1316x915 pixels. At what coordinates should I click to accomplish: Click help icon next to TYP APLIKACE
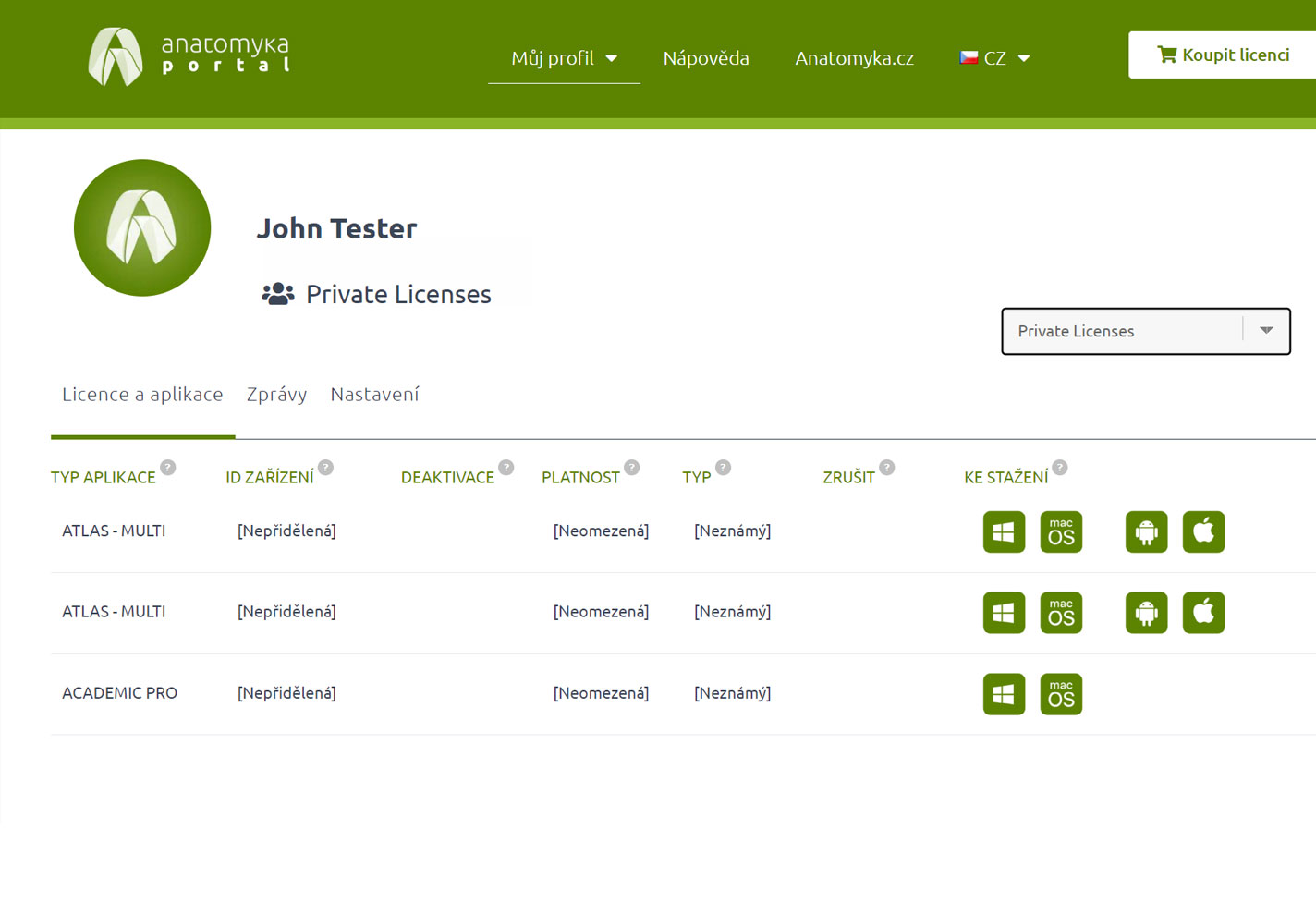coord(168,468)
